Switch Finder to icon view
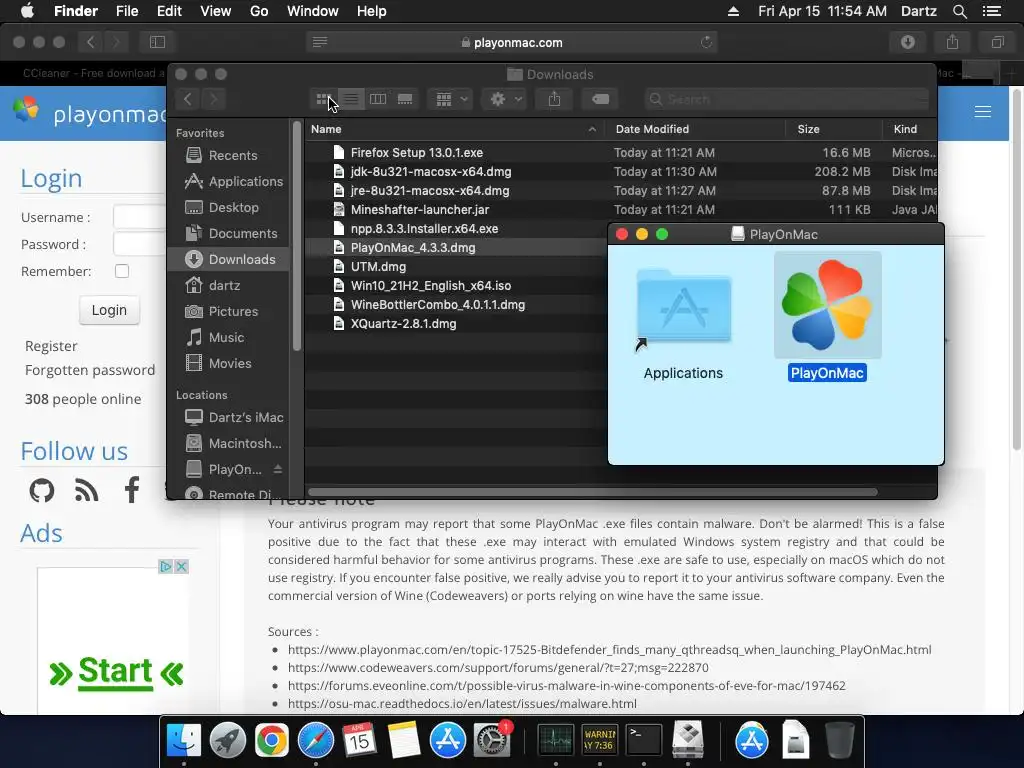This screenshot has height=768, width=1024. pos(323,99)
